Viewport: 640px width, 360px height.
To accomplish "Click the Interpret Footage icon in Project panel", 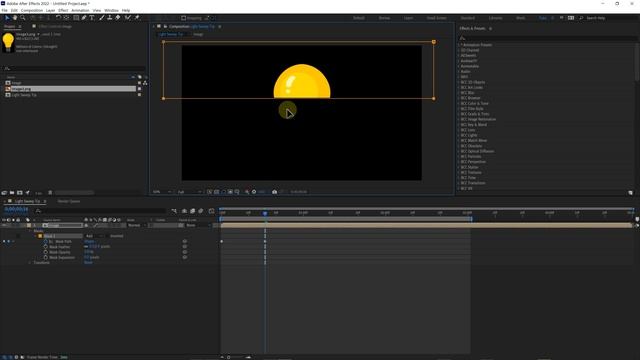I will [4, 193].
